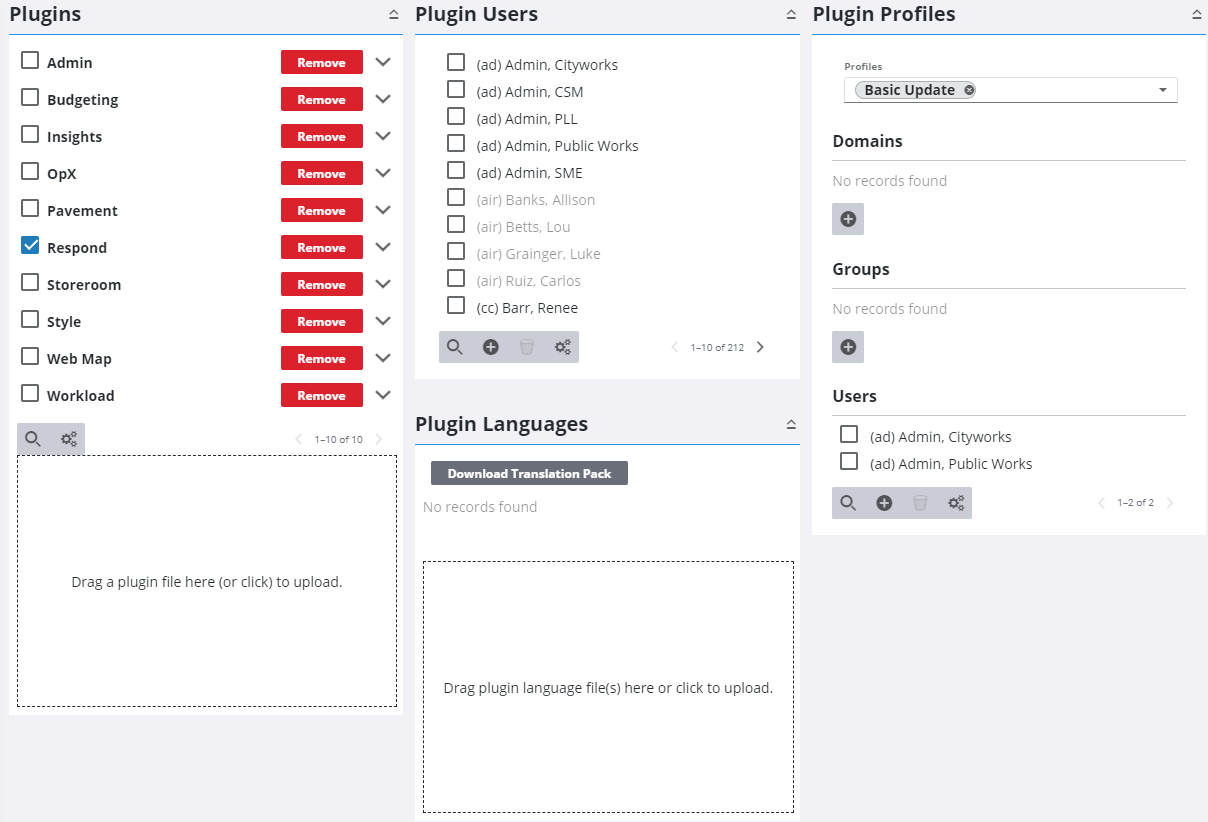Check the Admin plugin checkbox
1208x822 pixels.
pyautogui.click(x=29, y=61)
